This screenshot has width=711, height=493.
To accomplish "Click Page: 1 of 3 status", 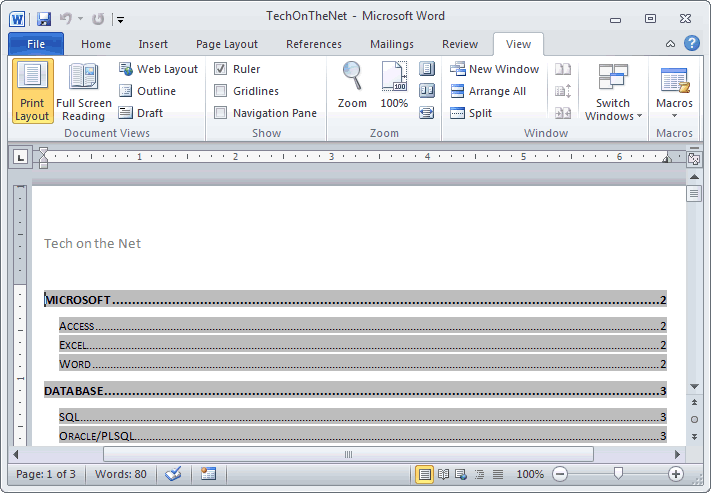I will [46, 474].
